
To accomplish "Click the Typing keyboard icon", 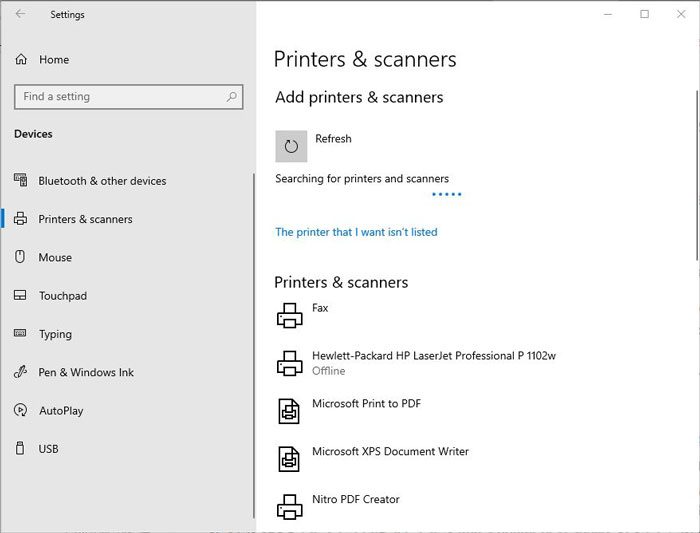I will click(20, 333).
